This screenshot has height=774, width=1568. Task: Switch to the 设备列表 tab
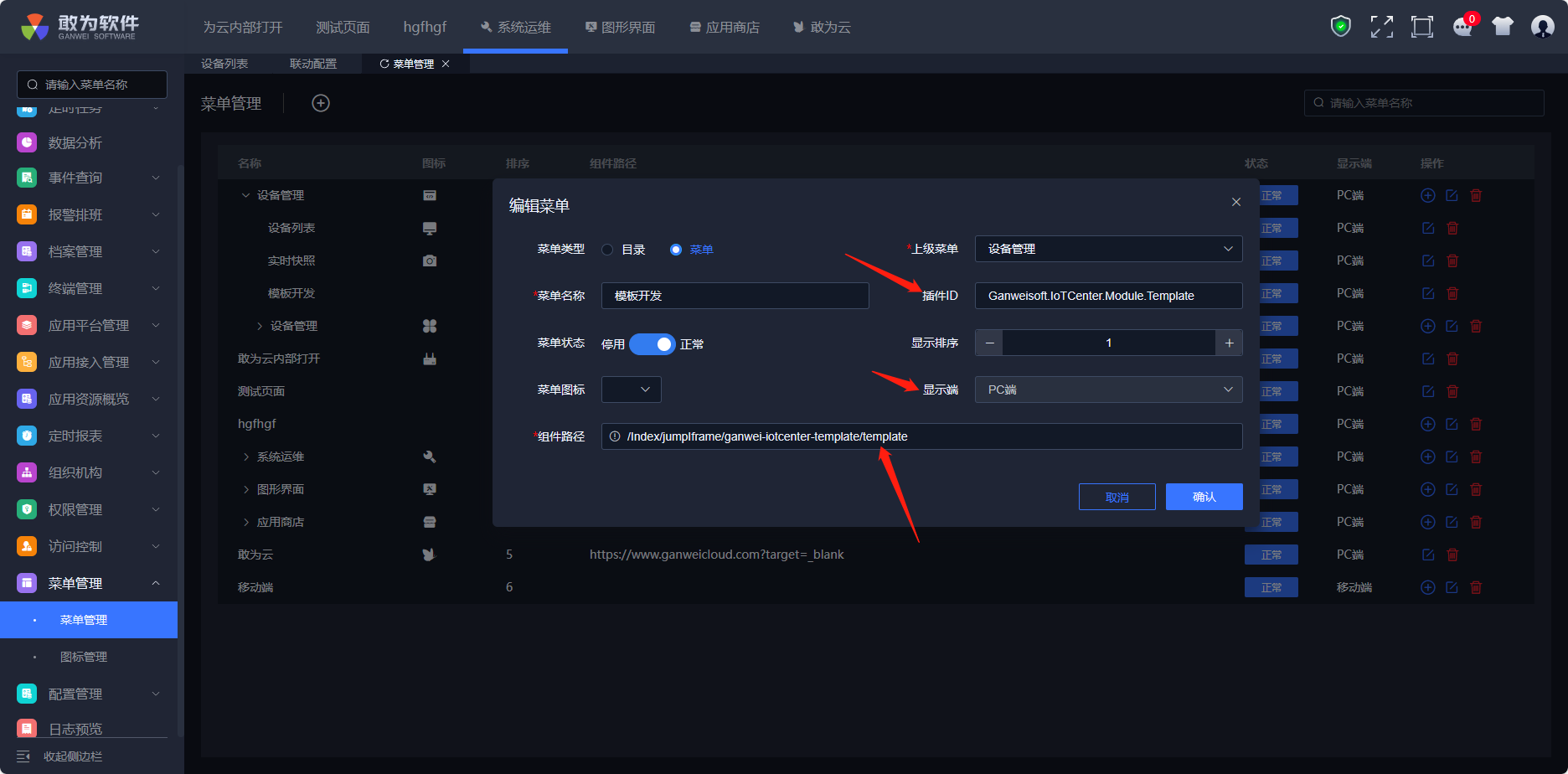224,64
